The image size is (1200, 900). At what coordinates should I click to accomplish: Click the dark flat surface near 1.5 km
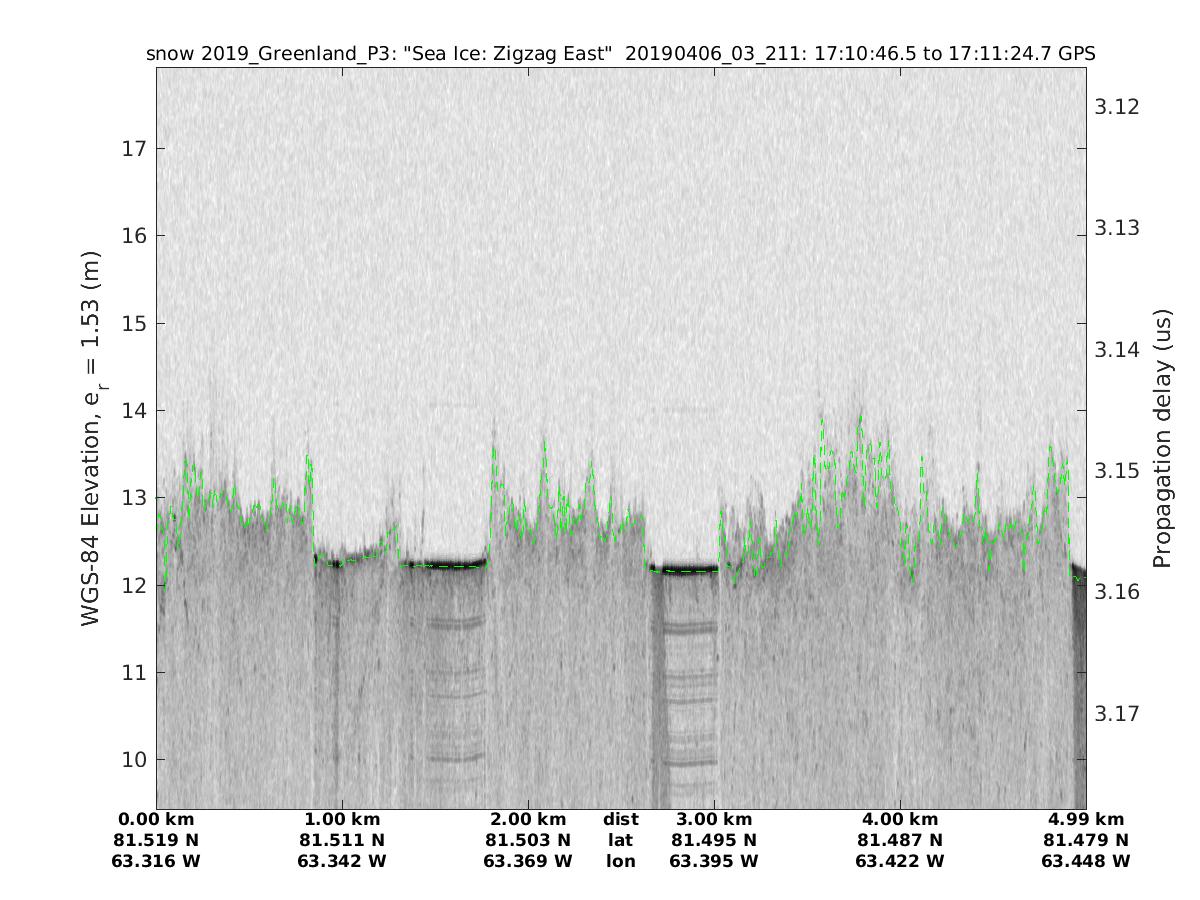tap(443, 564)
